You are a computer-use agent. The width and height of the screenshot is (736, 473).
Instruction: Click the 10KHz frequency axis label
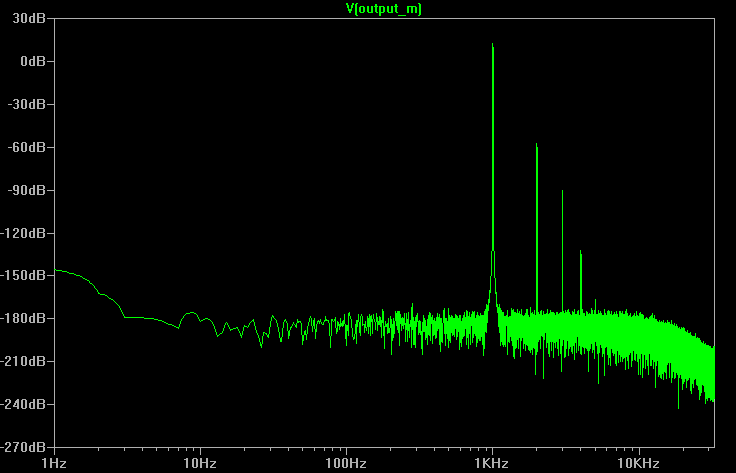(x=638, y=464)
